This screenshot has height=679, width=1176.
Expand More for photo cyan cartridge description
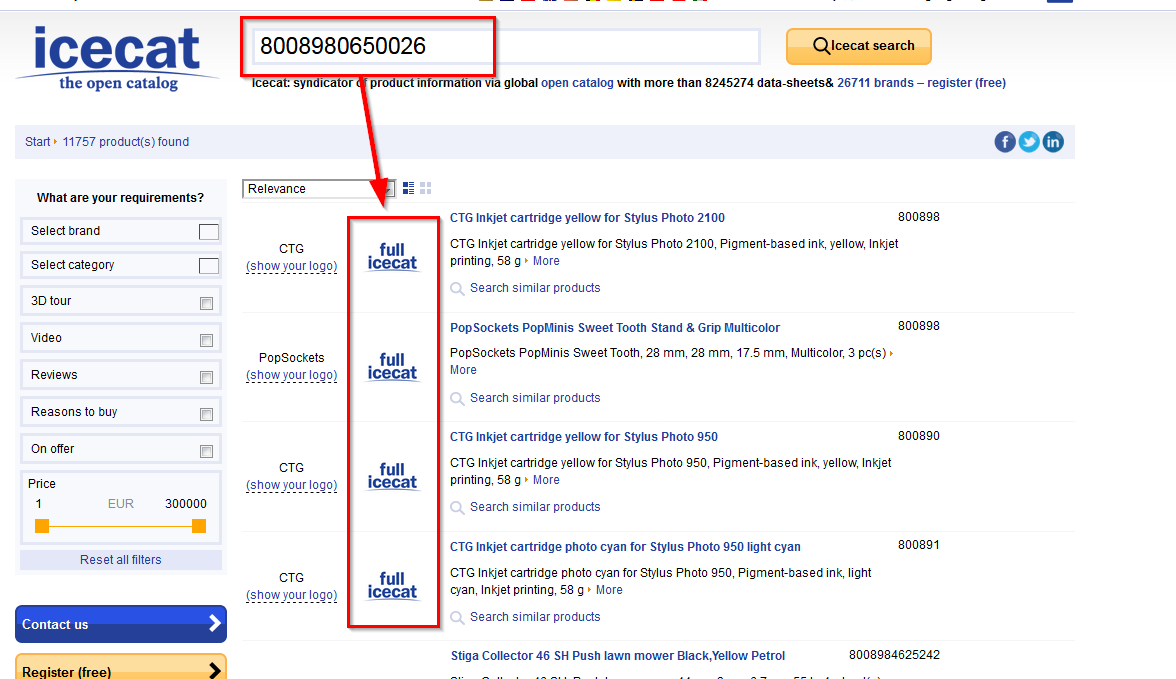click(609, 590)
